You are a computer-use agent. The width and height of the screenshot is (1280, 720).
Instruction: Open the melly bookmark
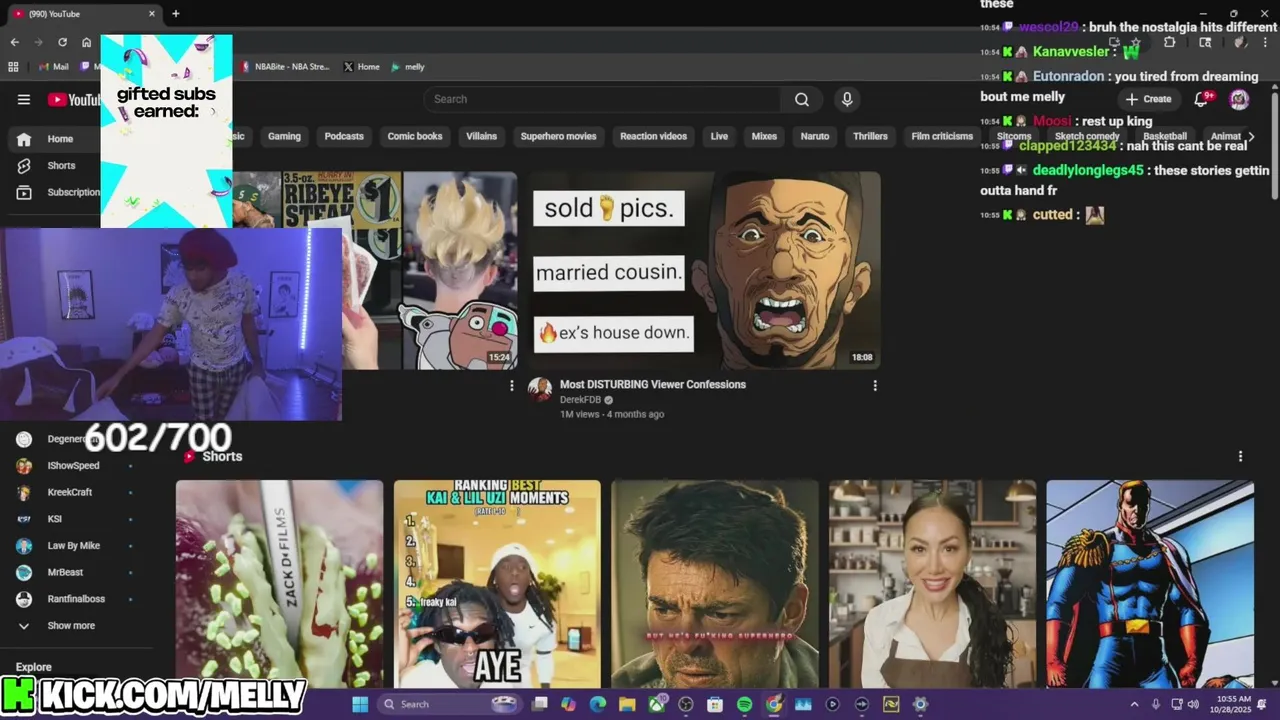pyautogui.click(x=408, y=67)
